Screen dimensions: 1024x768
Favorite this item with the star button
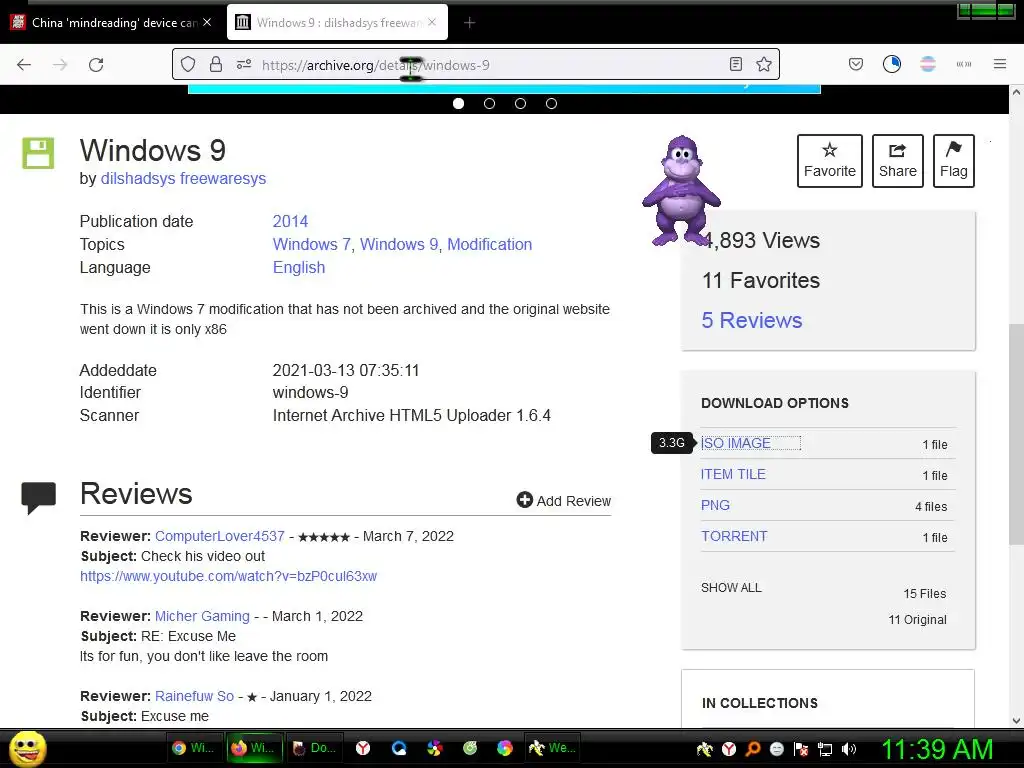tap(829, 161)
